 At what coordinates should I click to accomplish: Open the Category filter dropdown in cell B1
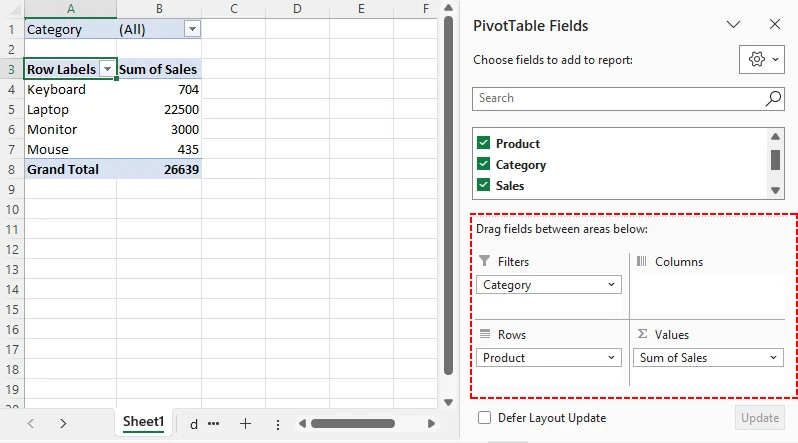pos(192,29)
